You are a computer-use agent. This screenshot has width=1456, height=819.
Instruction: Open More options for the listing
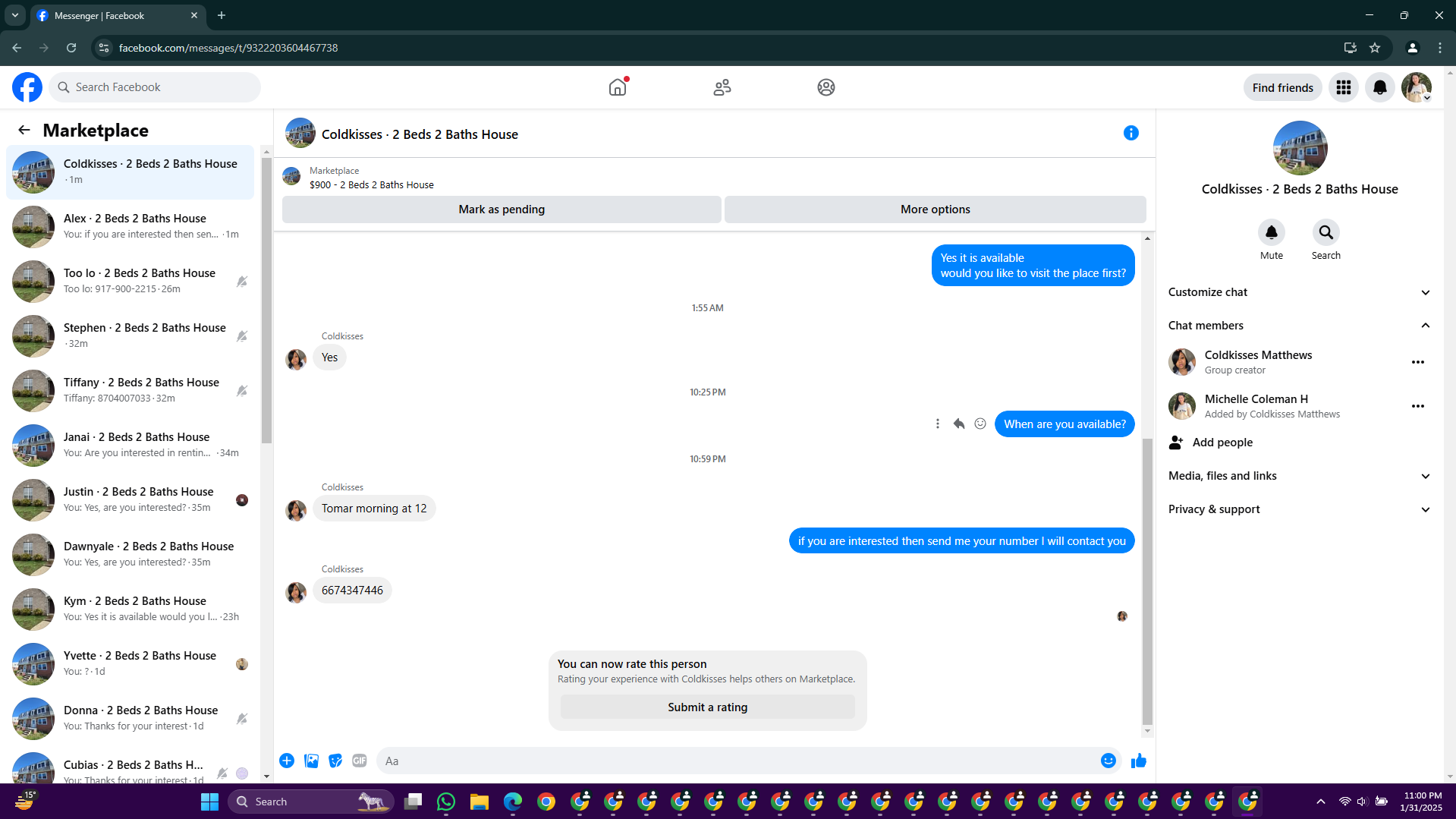click(x=935, y=209)
